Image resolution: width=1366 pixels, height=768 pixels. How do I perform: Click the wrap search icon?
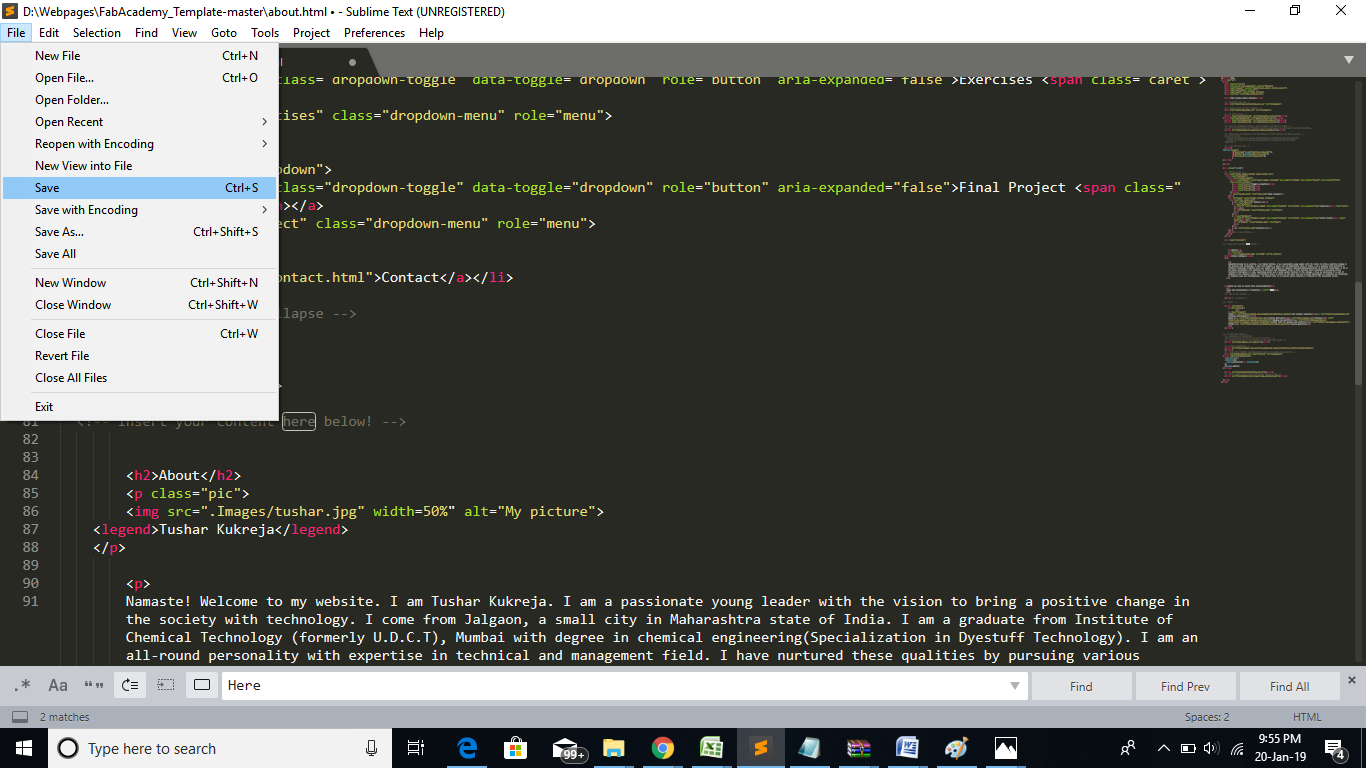130,686
